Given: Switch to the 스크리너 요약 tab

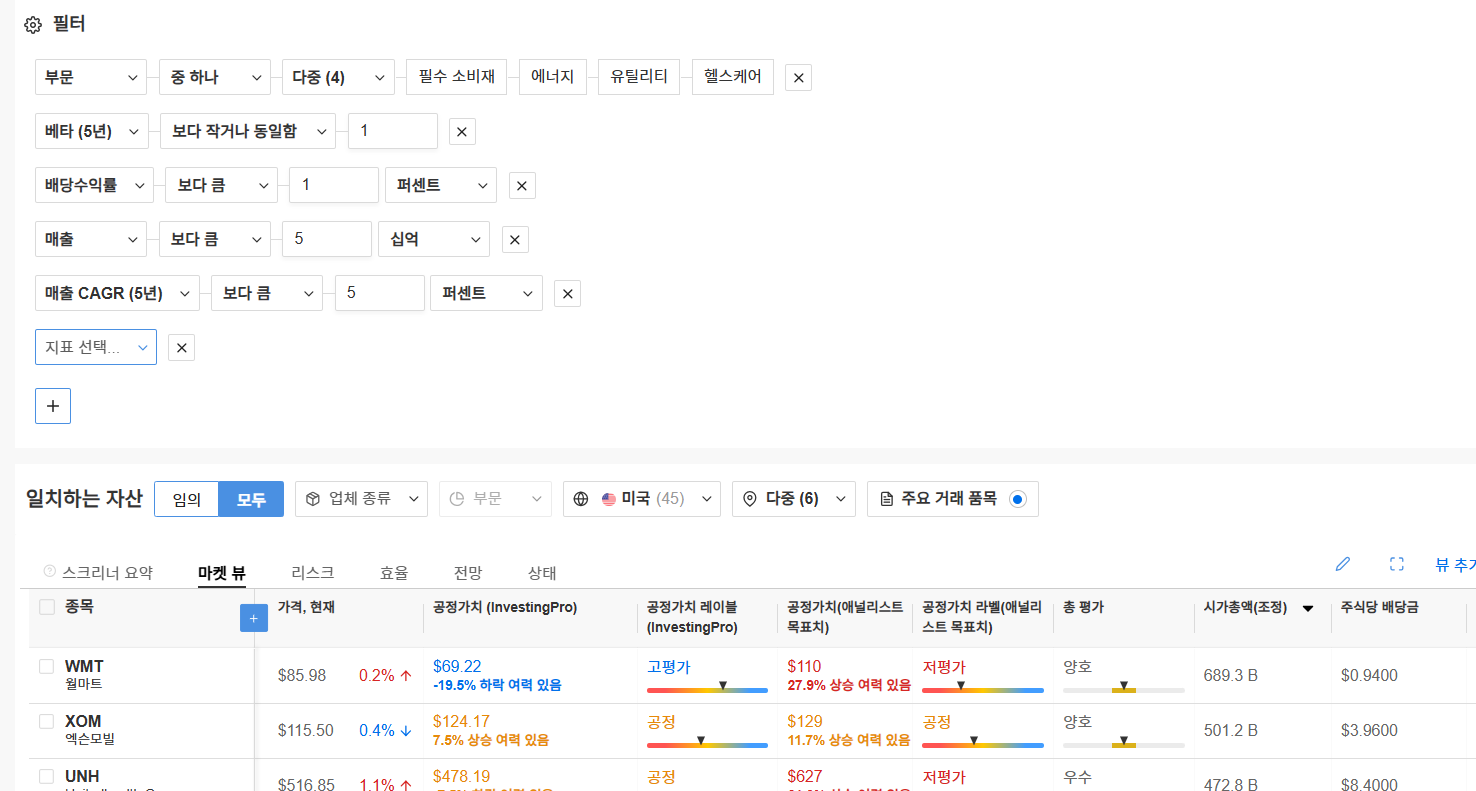Looking at the screenshot, I should (107, 573).
